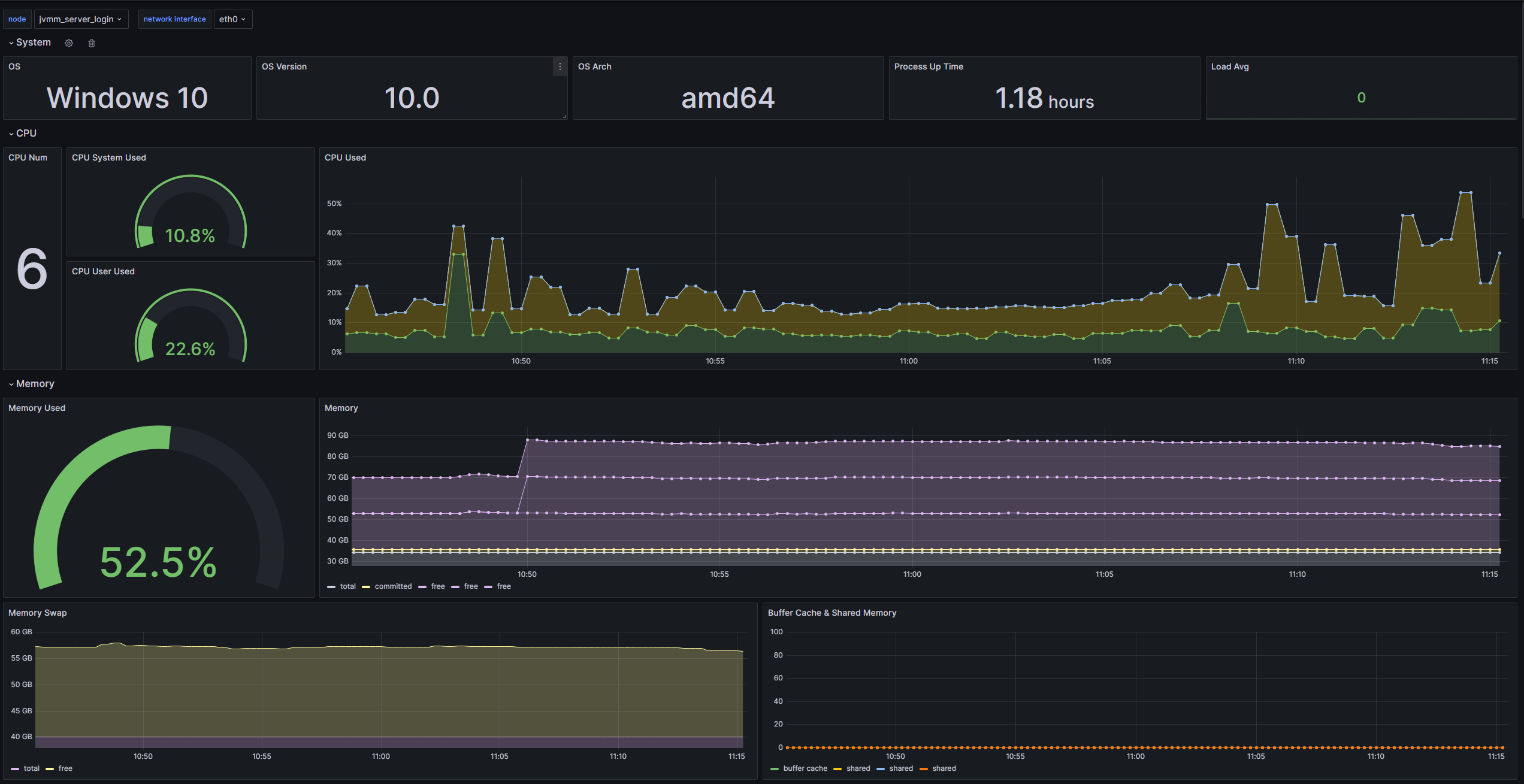This screenshot has width=1524, height=784.
Task: Click the Load Avg panel title
Action: point(1230,66)
